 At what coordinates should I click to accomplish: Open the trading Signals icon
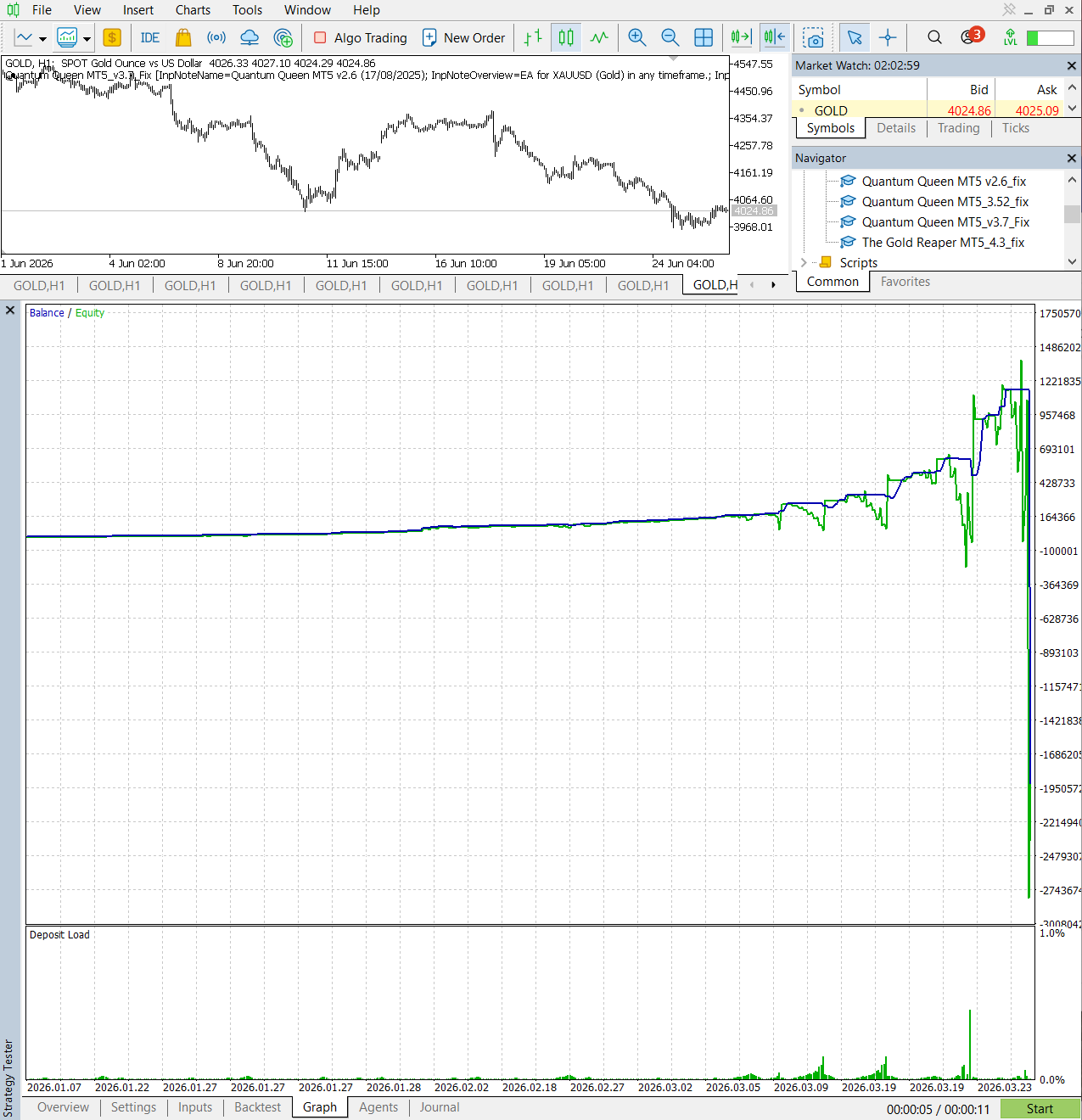[216, 37]
